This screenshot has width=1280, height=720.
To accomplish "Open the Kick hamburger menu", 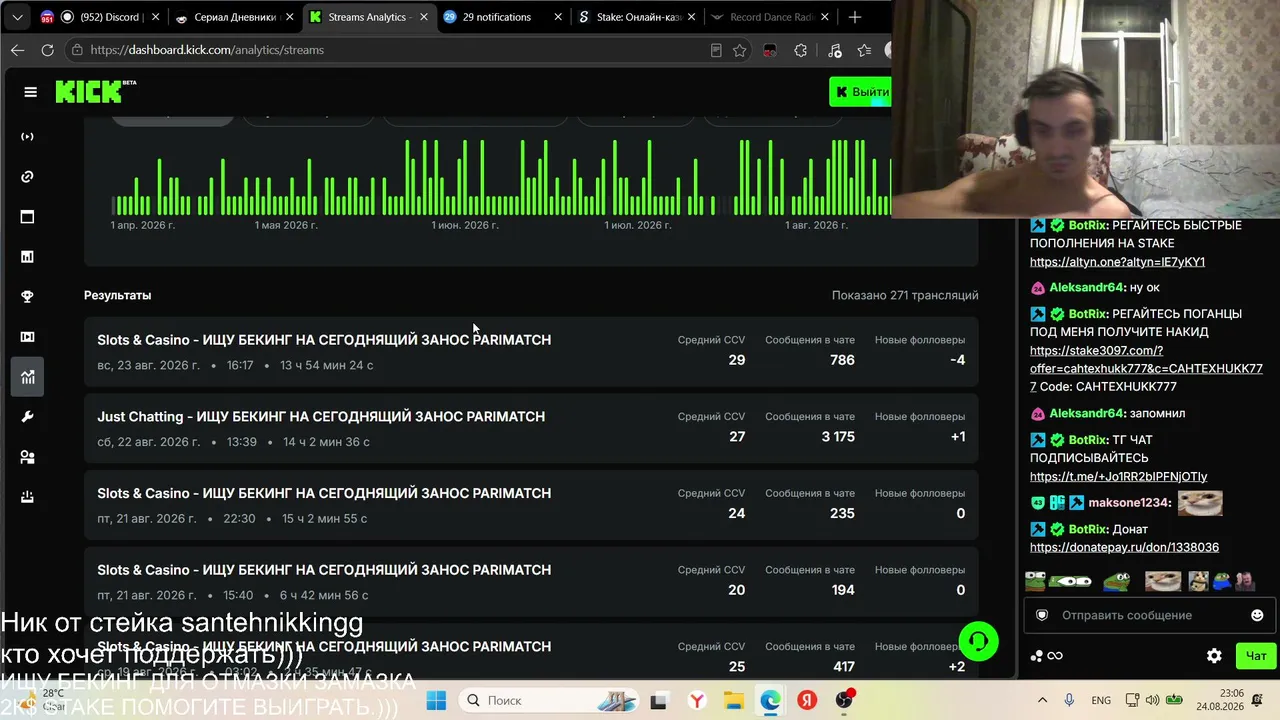I will coord(31,92).
